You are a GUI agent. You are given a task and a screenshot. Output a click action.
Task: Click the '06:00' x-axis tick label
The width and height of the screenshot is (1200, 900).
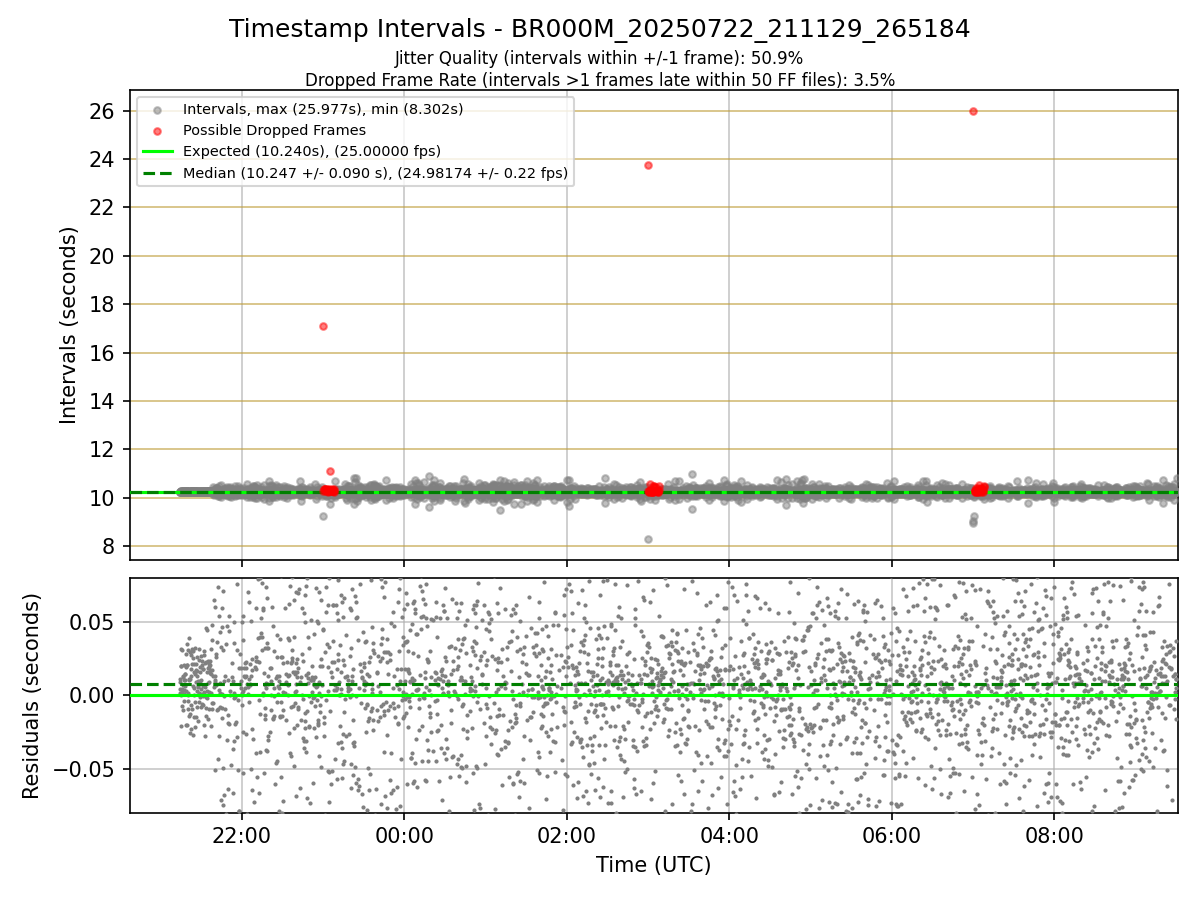(892, 836)
